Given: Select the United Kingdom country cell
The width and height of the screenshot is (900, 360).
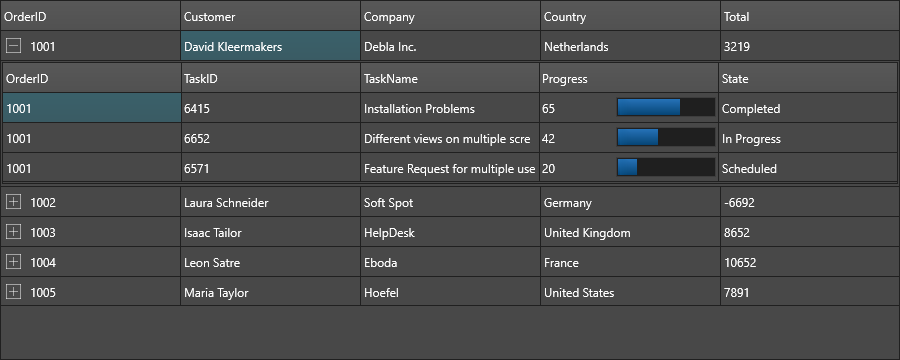Looking at the screenshot, I should [x=630, y=232].
